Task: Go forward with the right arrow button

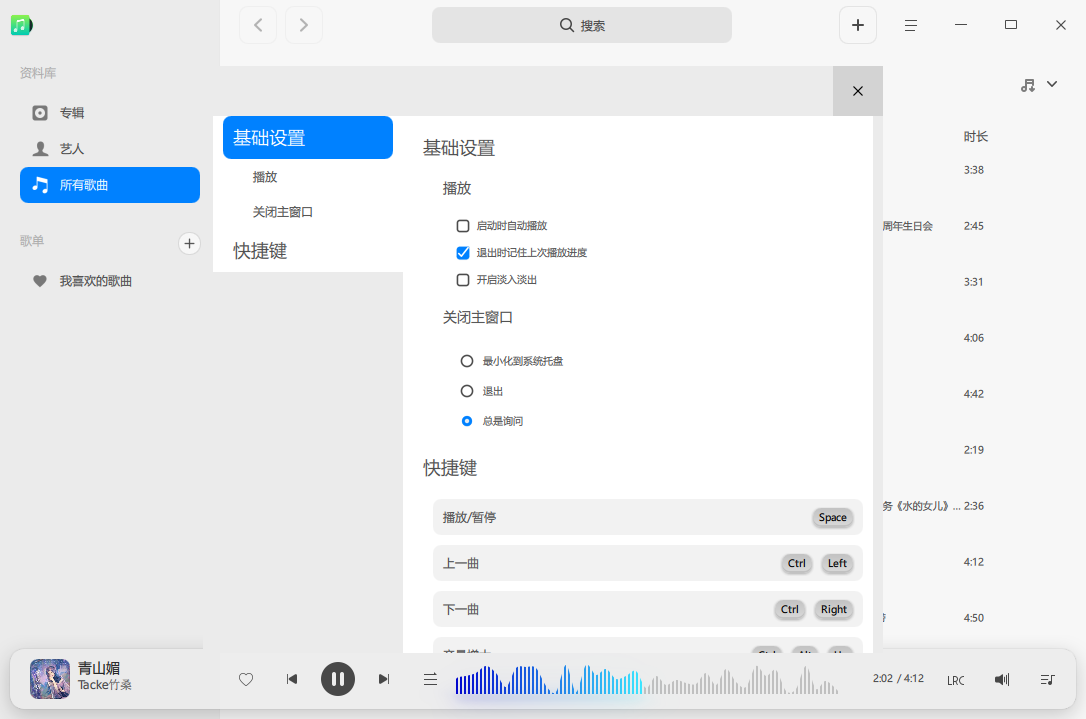Action: pos(303,25)
